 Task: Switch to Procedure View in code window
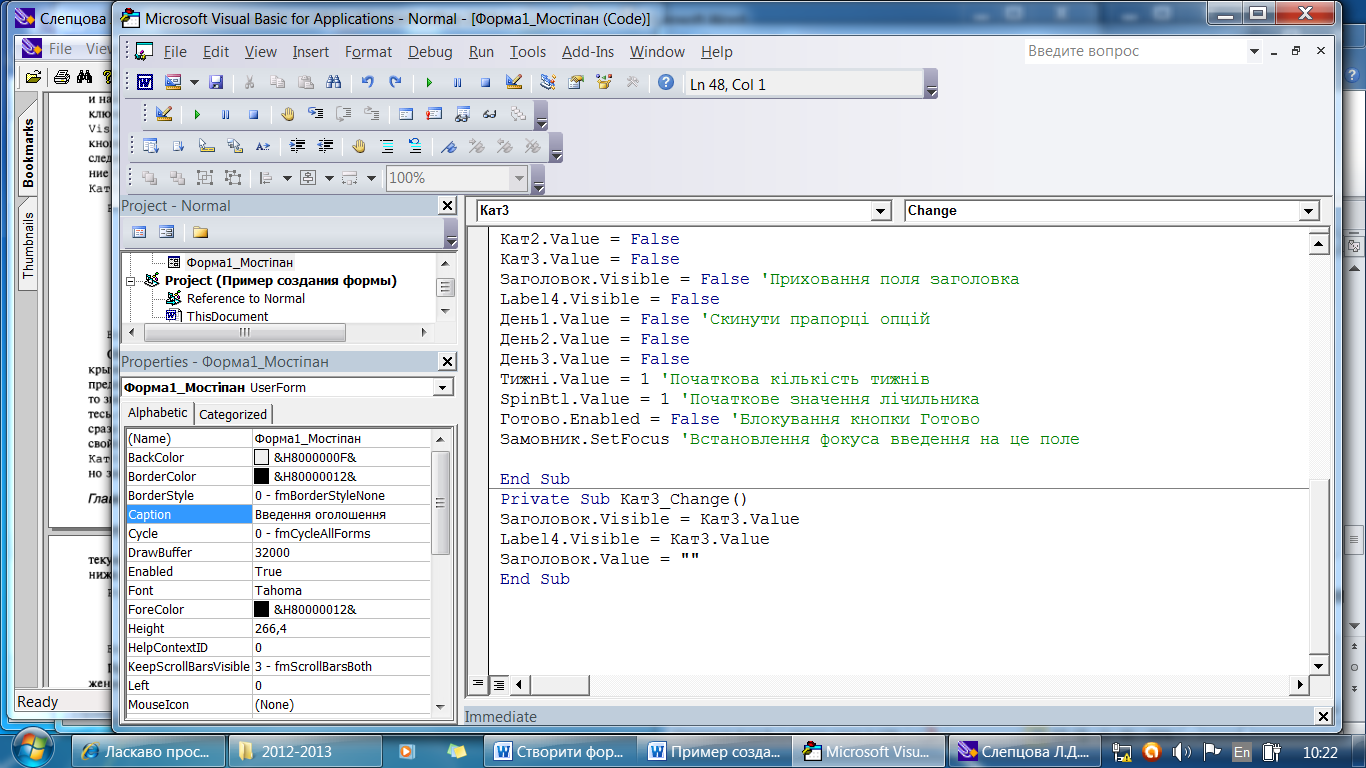478,685
